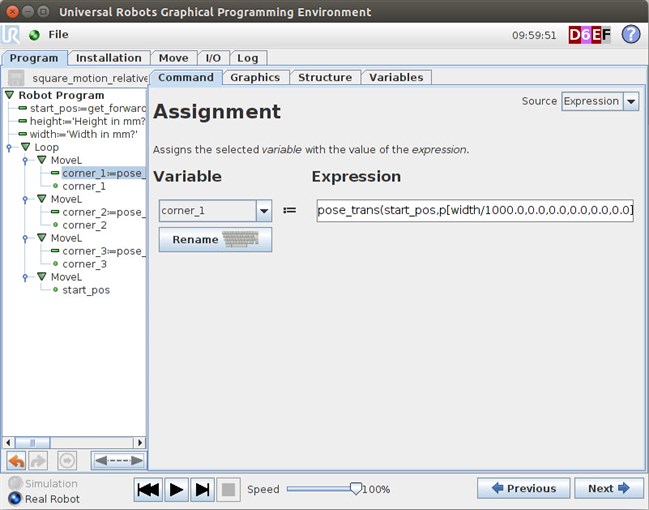Click the save disk icon beside program name
Screen dimensions: 649x510
[16, 78]
